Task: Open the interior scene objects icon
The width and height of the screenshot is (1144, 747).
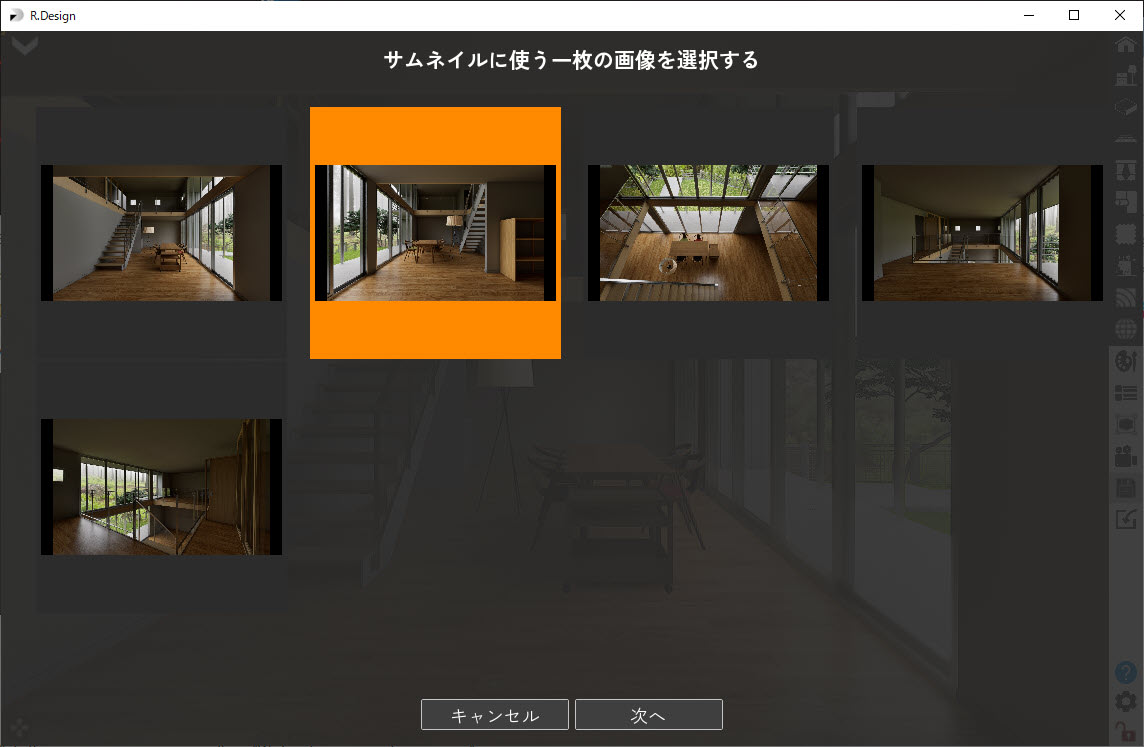Action: pos(1126,265)
